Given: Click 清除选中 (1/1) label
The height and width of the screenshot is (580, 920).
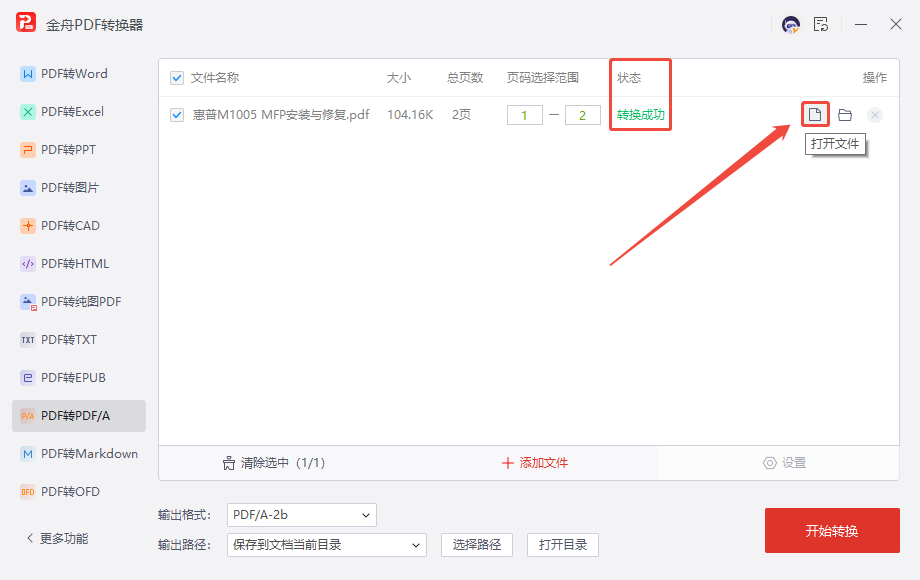Looking at the screenshot, I should (283, 463).
